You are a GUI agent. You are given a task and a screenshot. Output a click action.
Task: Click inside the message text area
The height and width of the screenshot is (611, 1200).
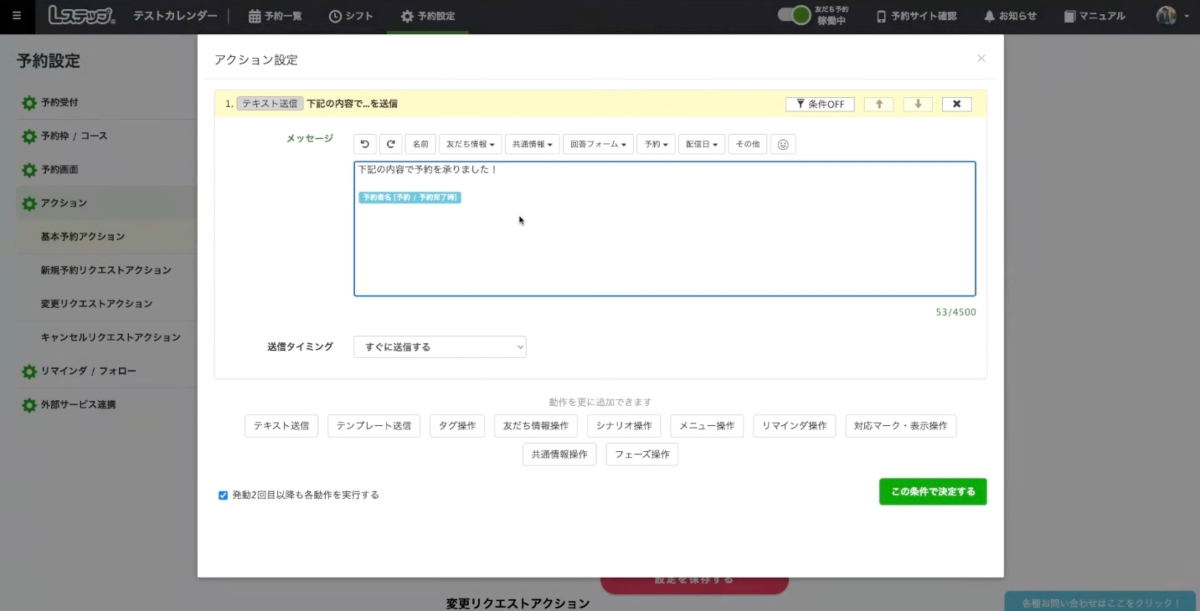click(x=664, y=250)
